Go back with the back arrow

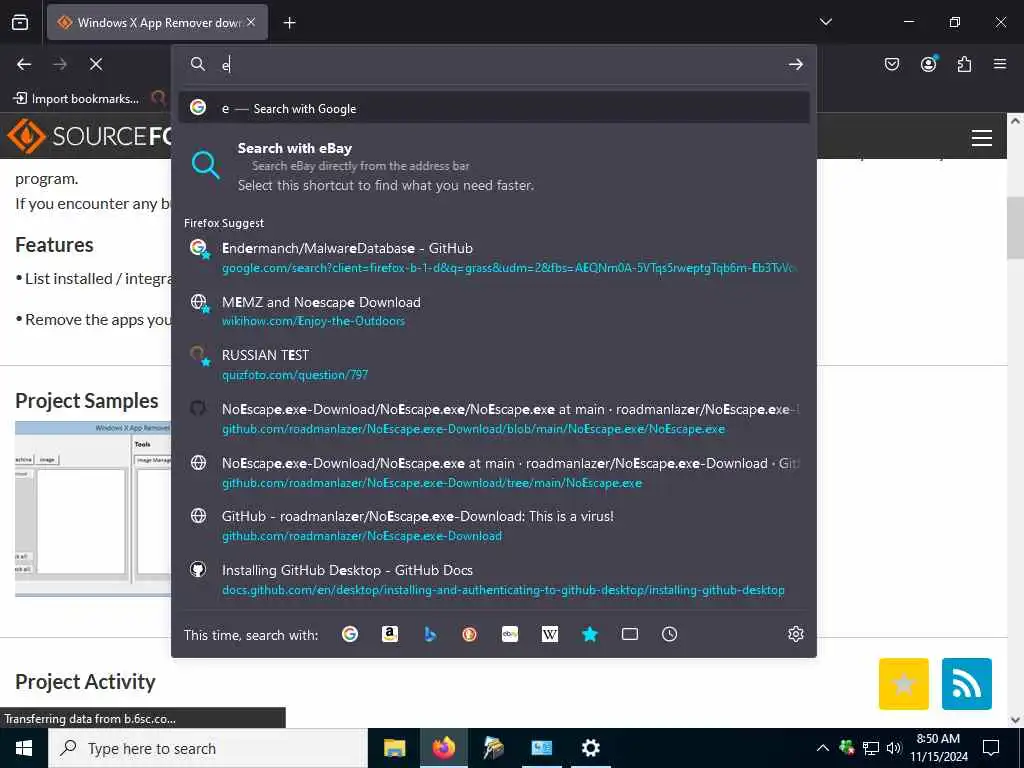pos(24,64)
